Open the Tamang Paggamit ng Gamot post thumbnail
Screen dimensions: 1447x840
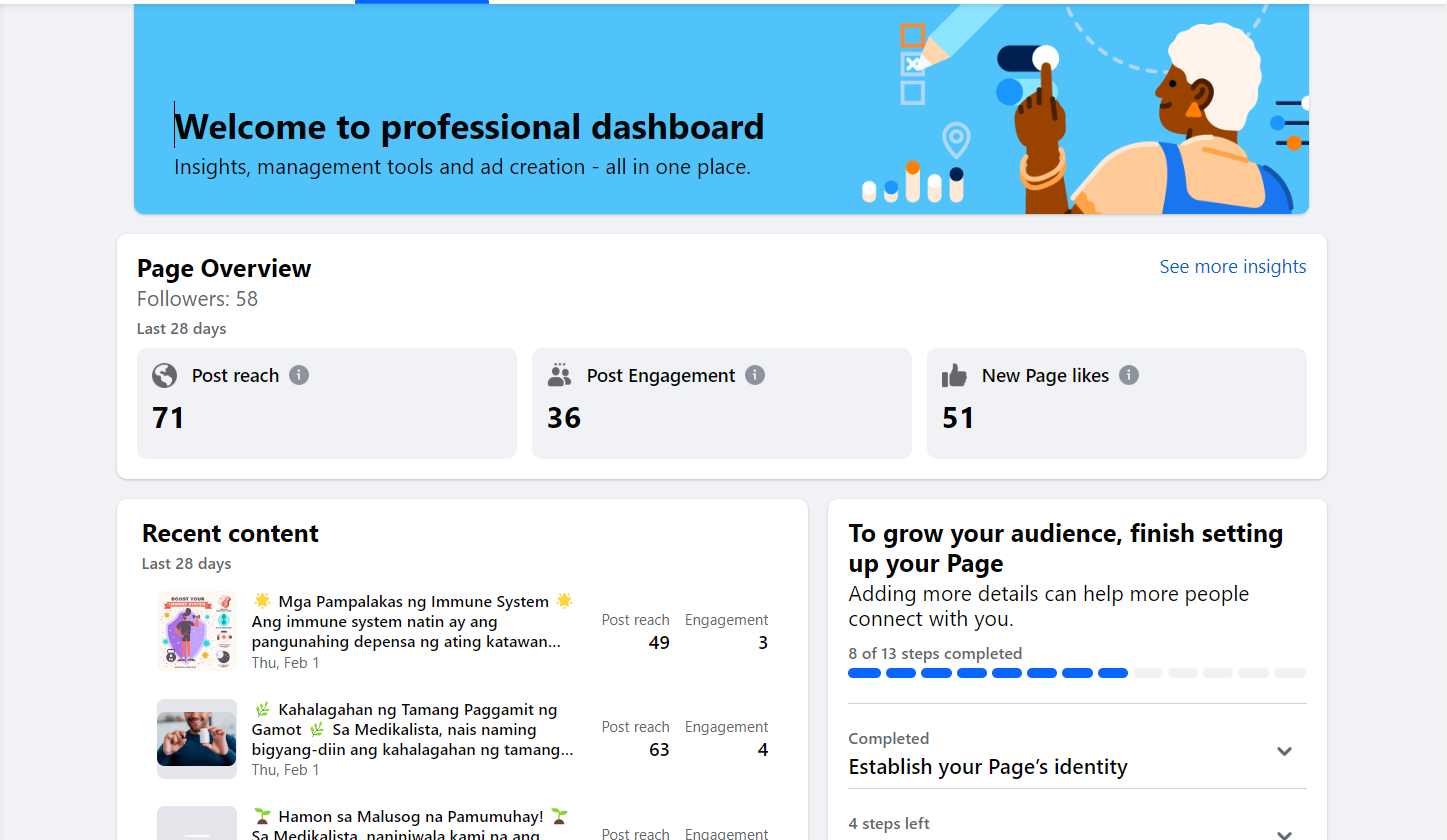[197, 739]
